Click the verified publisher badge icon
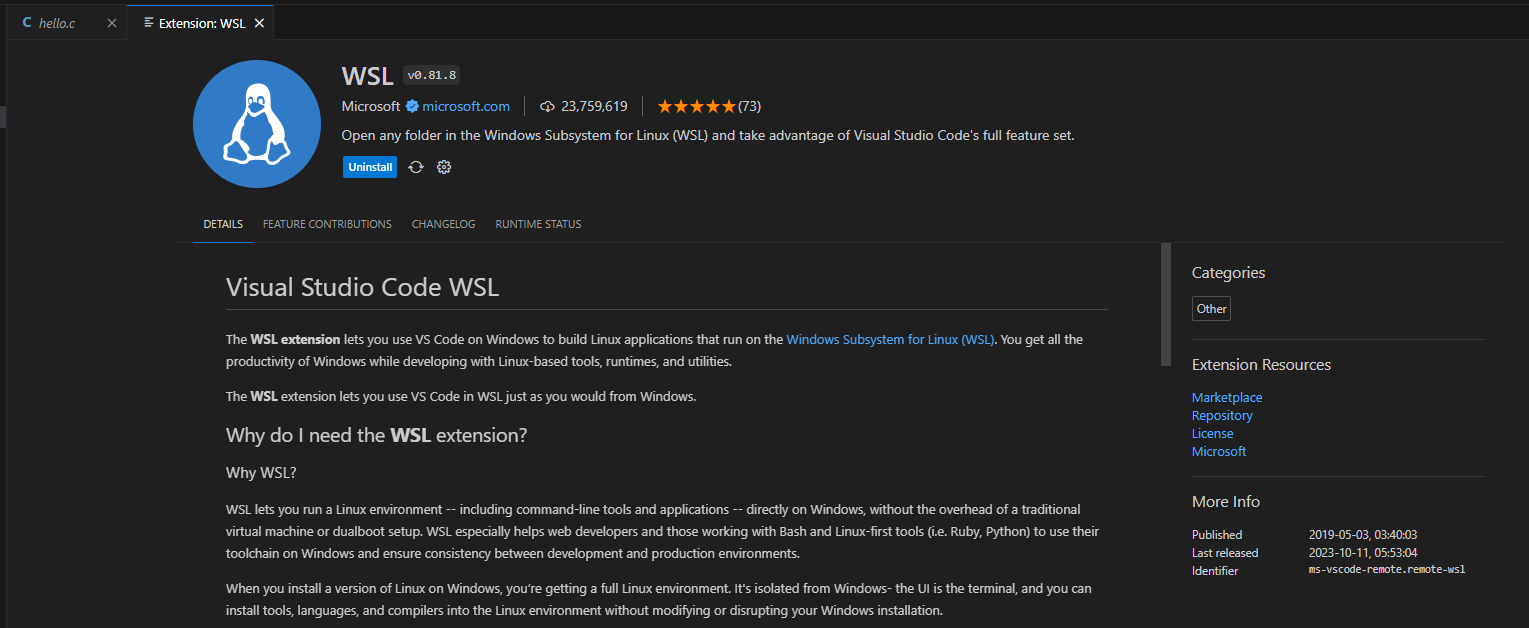 click(411, 106)
